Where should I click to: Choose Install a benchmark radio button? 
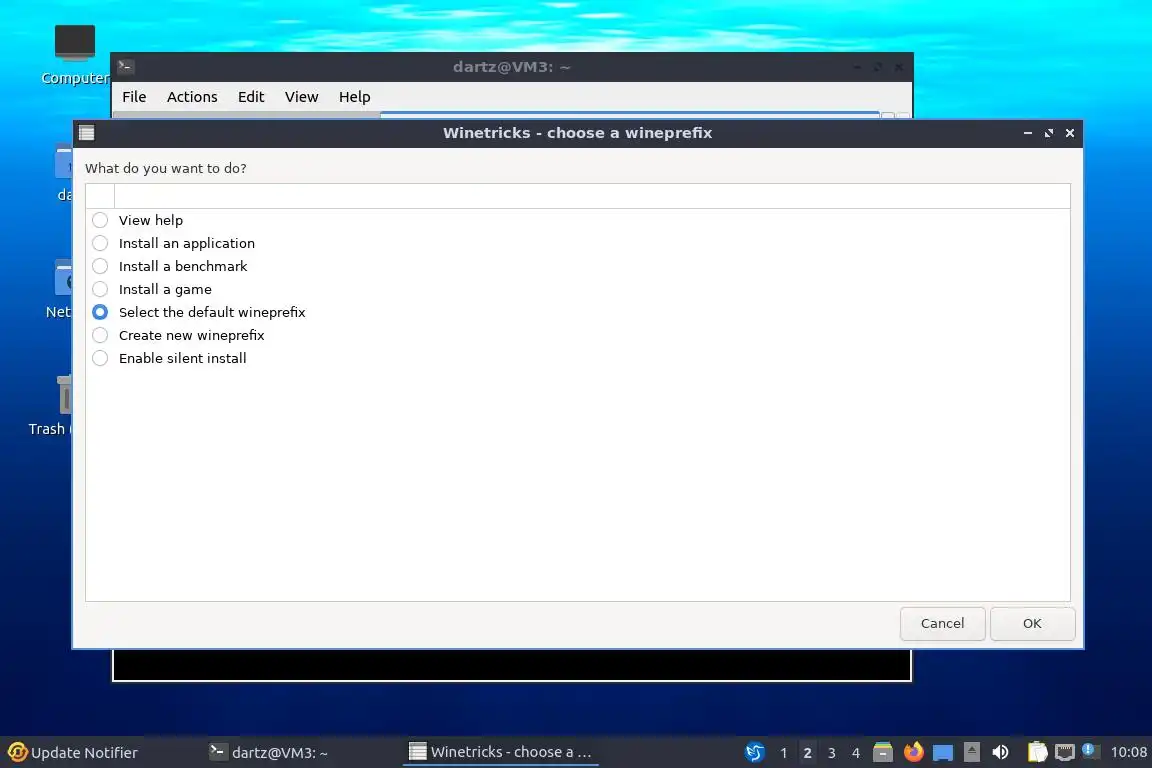coord(100,266)
